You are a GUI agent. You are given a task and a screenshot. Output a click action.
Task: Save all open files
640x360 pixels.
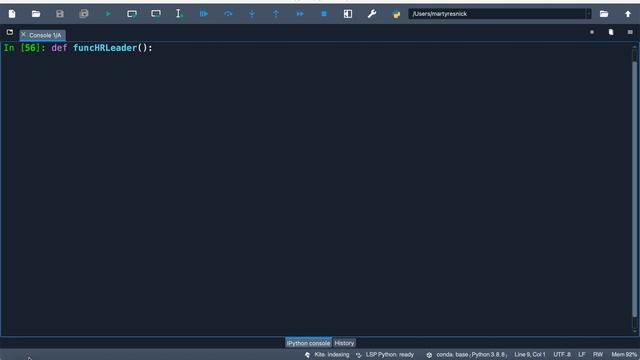[84, 14]
